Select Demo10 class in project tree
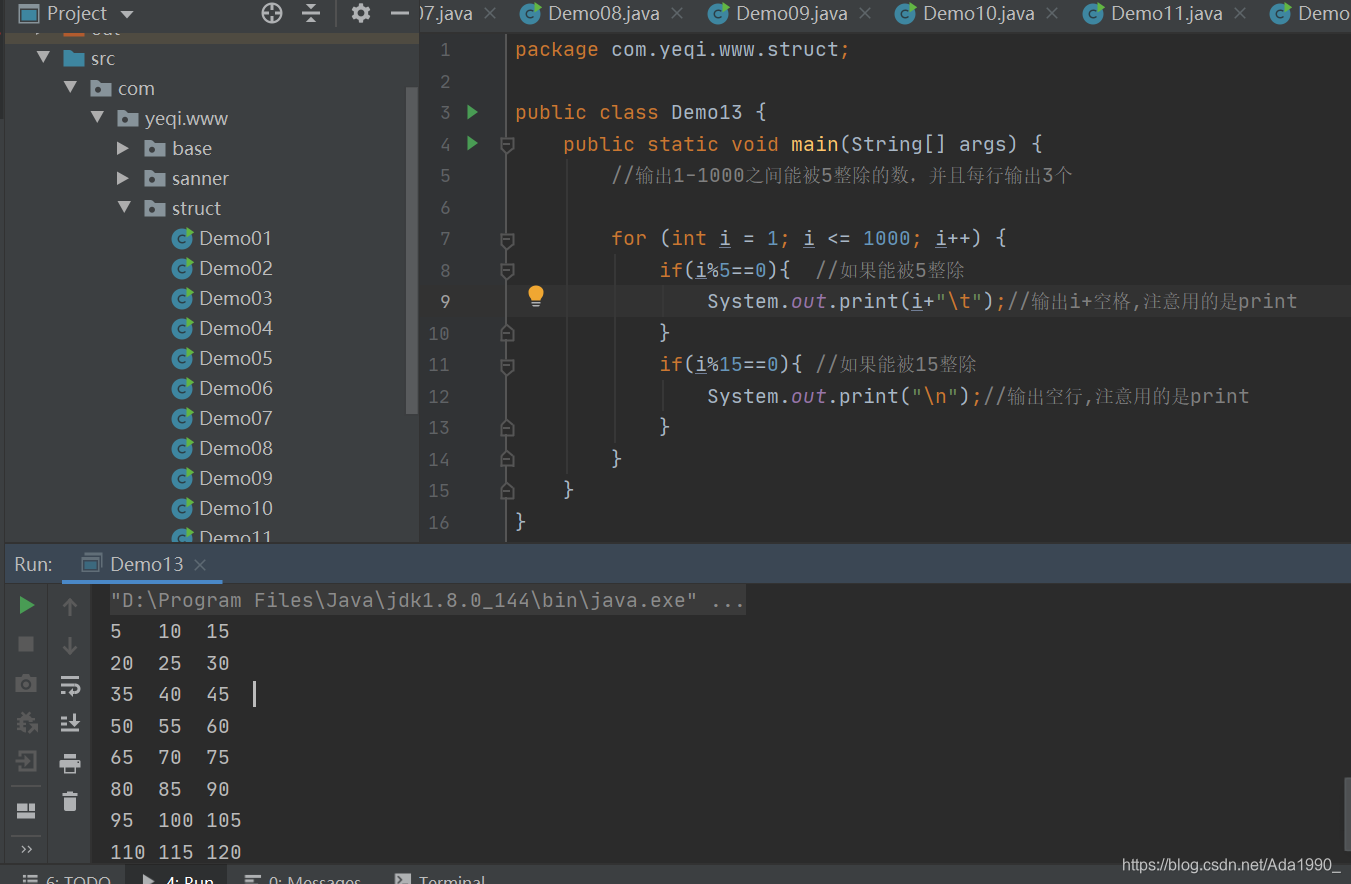Screen dimensions: 1351x884 pos(222,508)
